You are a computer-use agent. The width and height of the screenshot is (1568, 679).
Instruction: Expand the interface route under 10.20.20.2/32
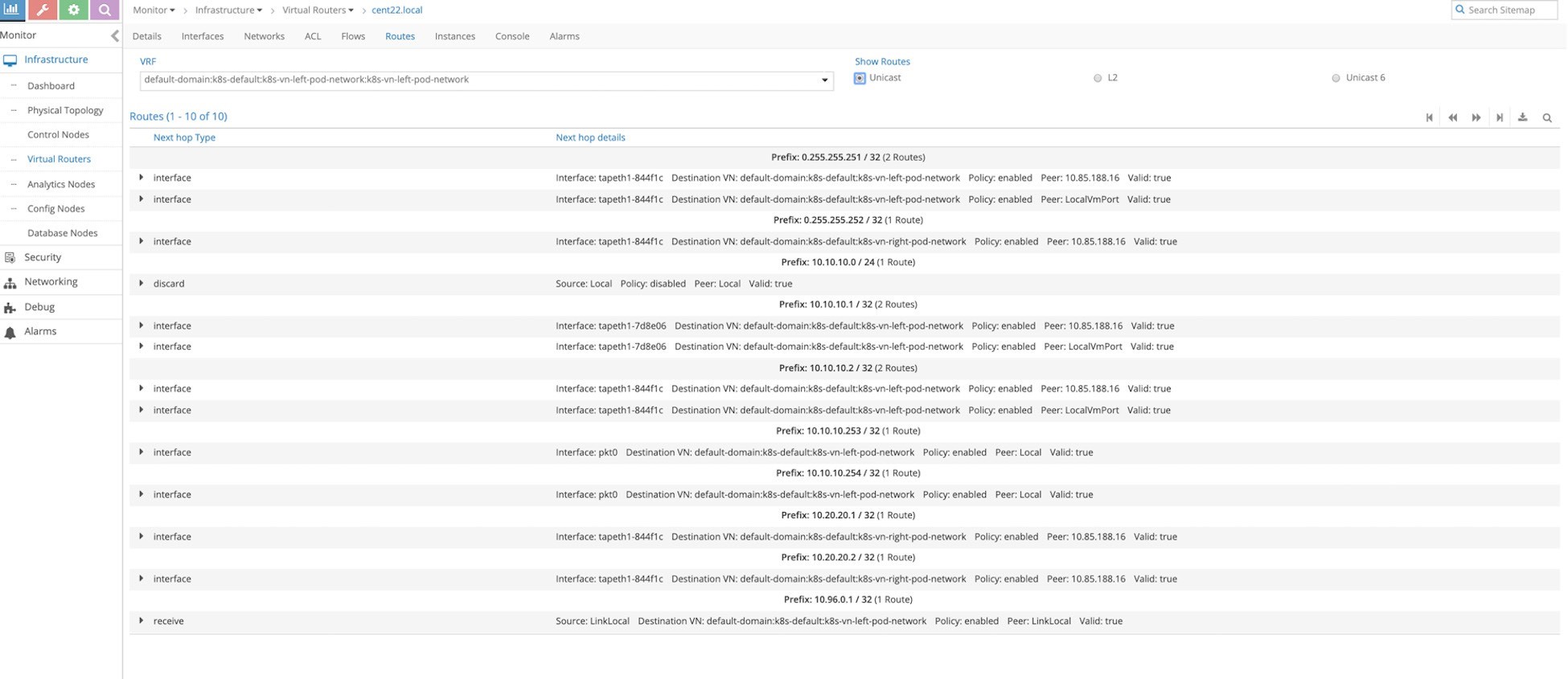click(x=142, y=579)
